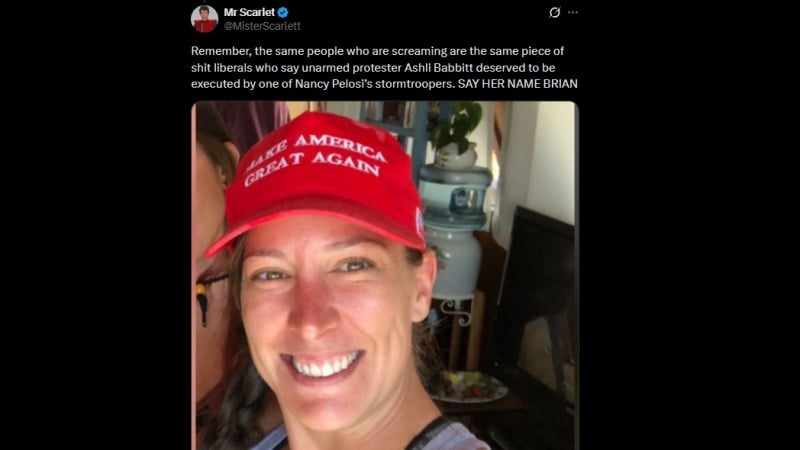
Task: Open the Grok explain-post icon
Action: point(555,12)
